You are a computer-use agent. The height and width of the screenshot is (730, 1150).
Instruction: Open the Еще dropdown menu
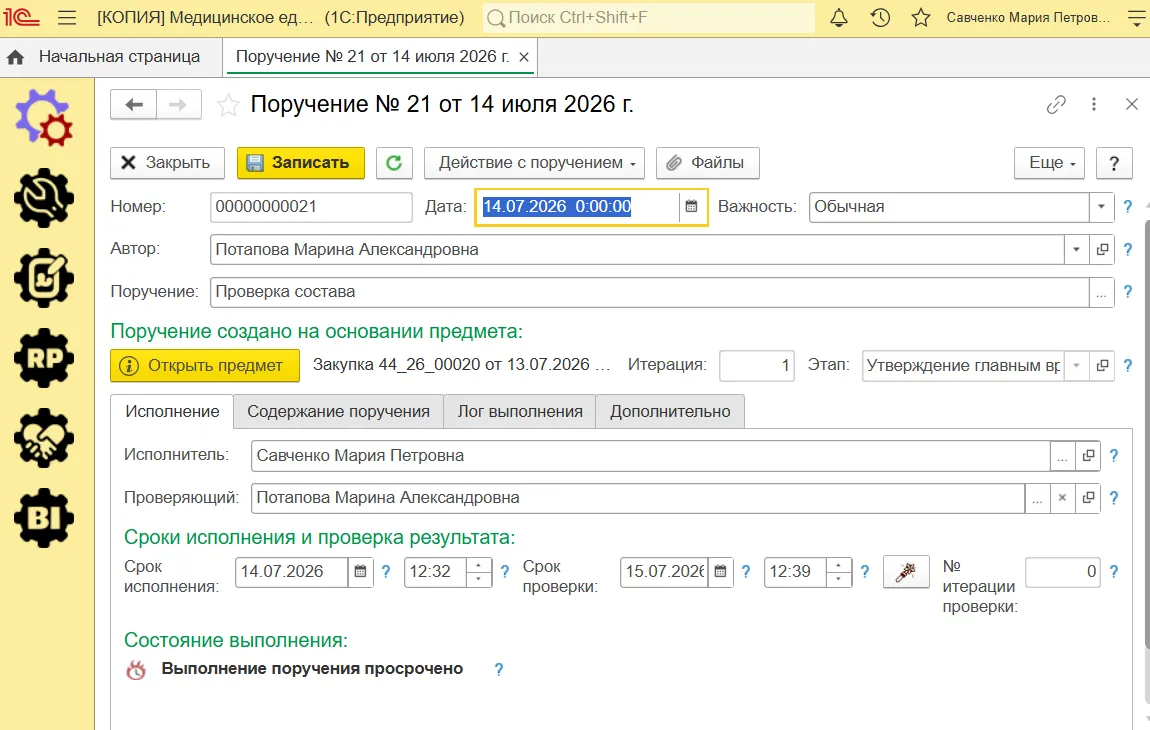pyautogui.click(x=1050, y=163)
